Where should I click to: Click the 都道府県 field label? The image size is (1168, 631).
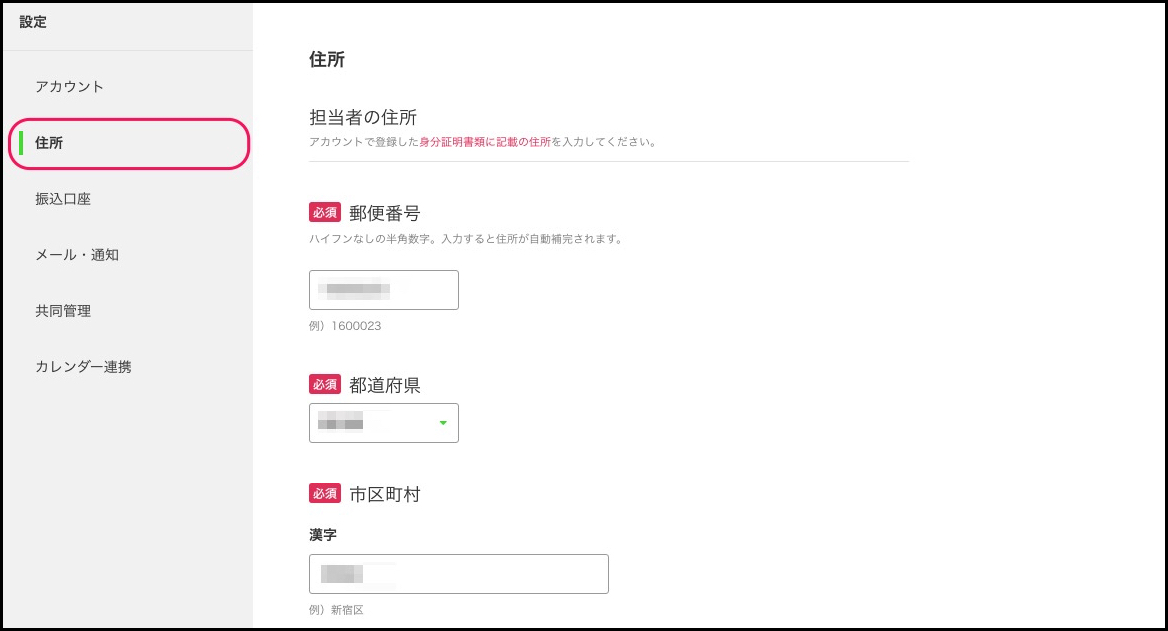384,386
